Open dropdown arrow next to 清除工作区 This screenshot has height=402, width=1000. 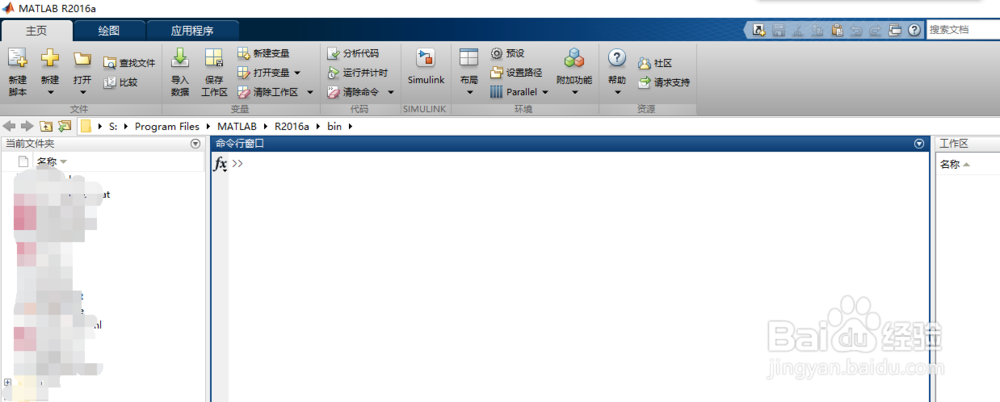pyautogui.click(x=310, y=92)
